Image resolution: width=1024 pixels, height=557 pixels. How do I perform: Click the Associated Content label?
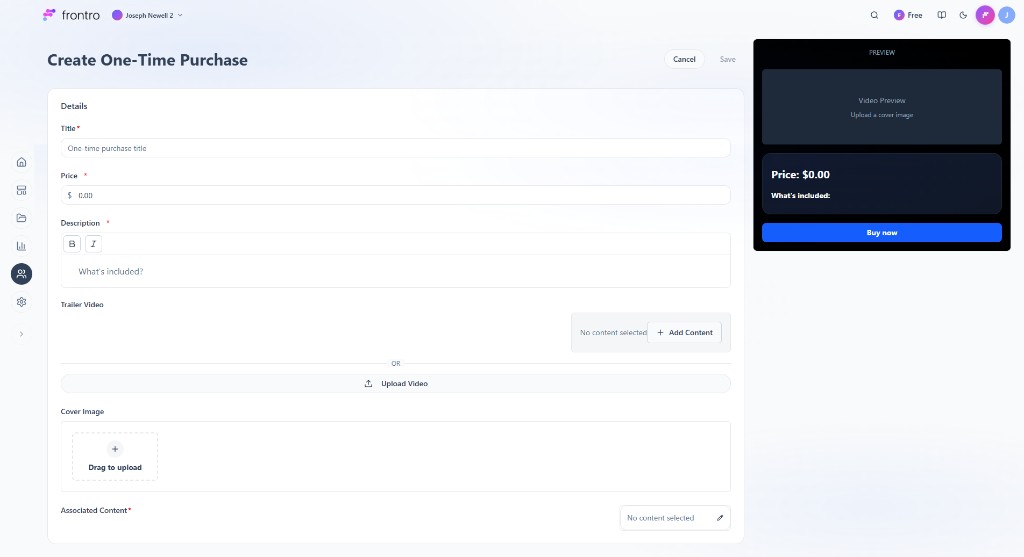pyautogui.click(x=94, y=510)
